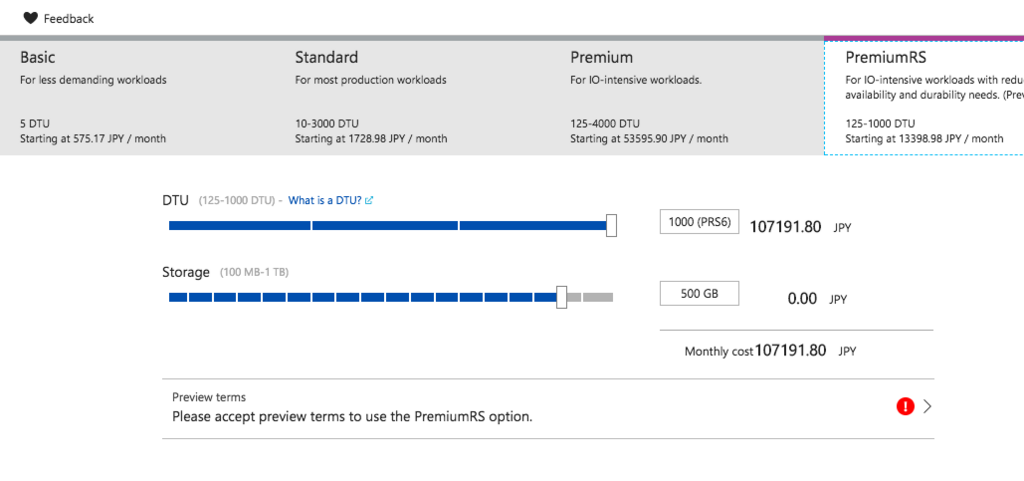Image resolution: width=1024 pixels, height=481 pixels.
Task: Click the gray end of Storage slider
Action: (x=598, y=297)
